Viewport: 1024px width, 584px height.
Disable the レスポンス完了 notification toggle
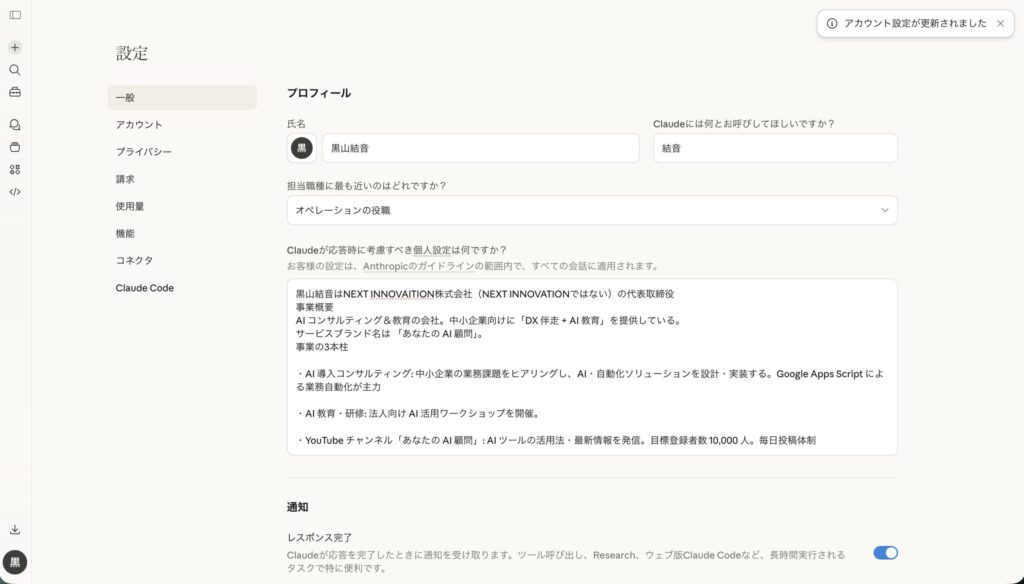[885, 552]
